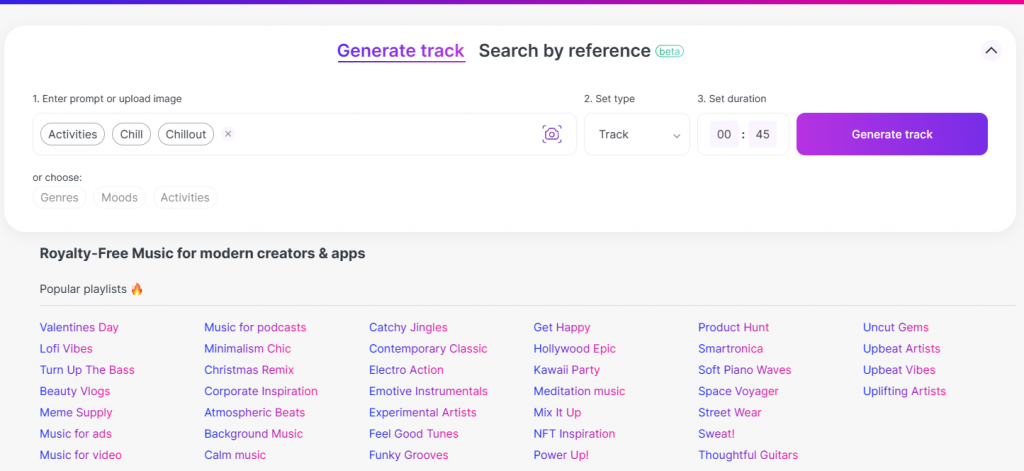Open the NFT Inspiration playlist
The height and width of the screenshot is (471, 1024).
[x=574, y=434]
